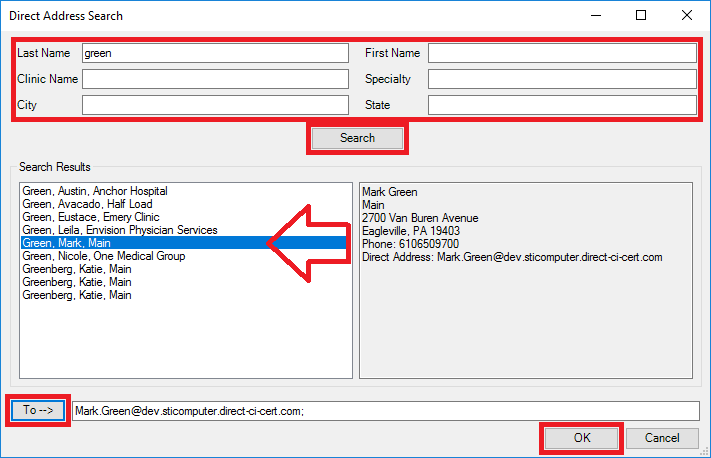711x458 pixels.
Task: Pick Green, Leila, Envision Physician Services
Action: tap(120, 230)
